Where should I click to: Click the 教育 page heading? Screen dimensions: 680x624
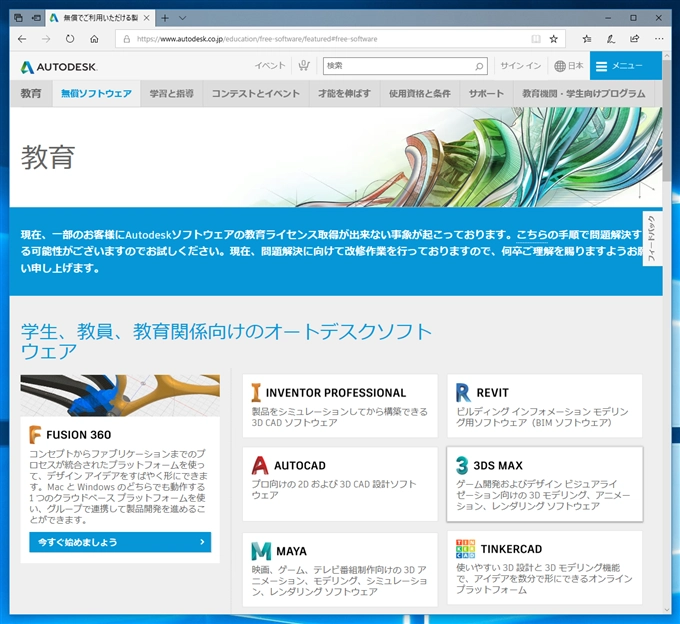[48, 157]
